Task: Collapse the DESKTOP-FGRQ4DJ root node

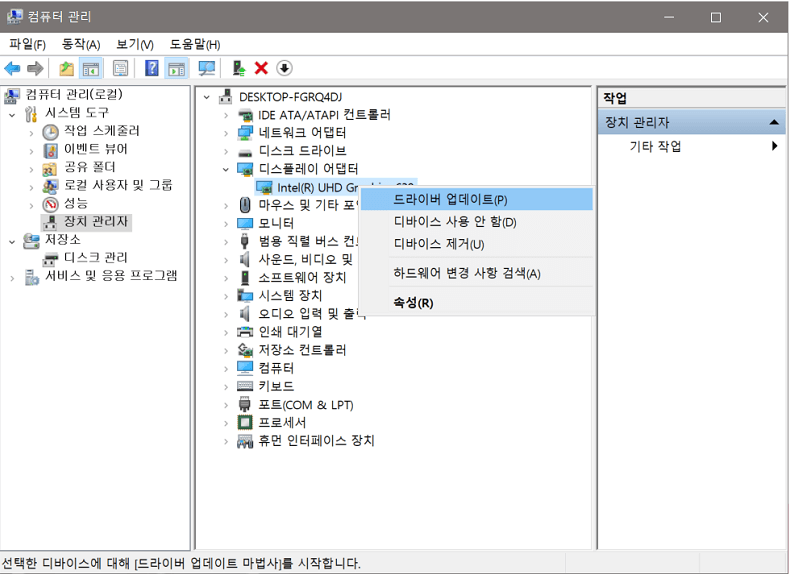Action: pyautogui.click(x=206, y=97)
